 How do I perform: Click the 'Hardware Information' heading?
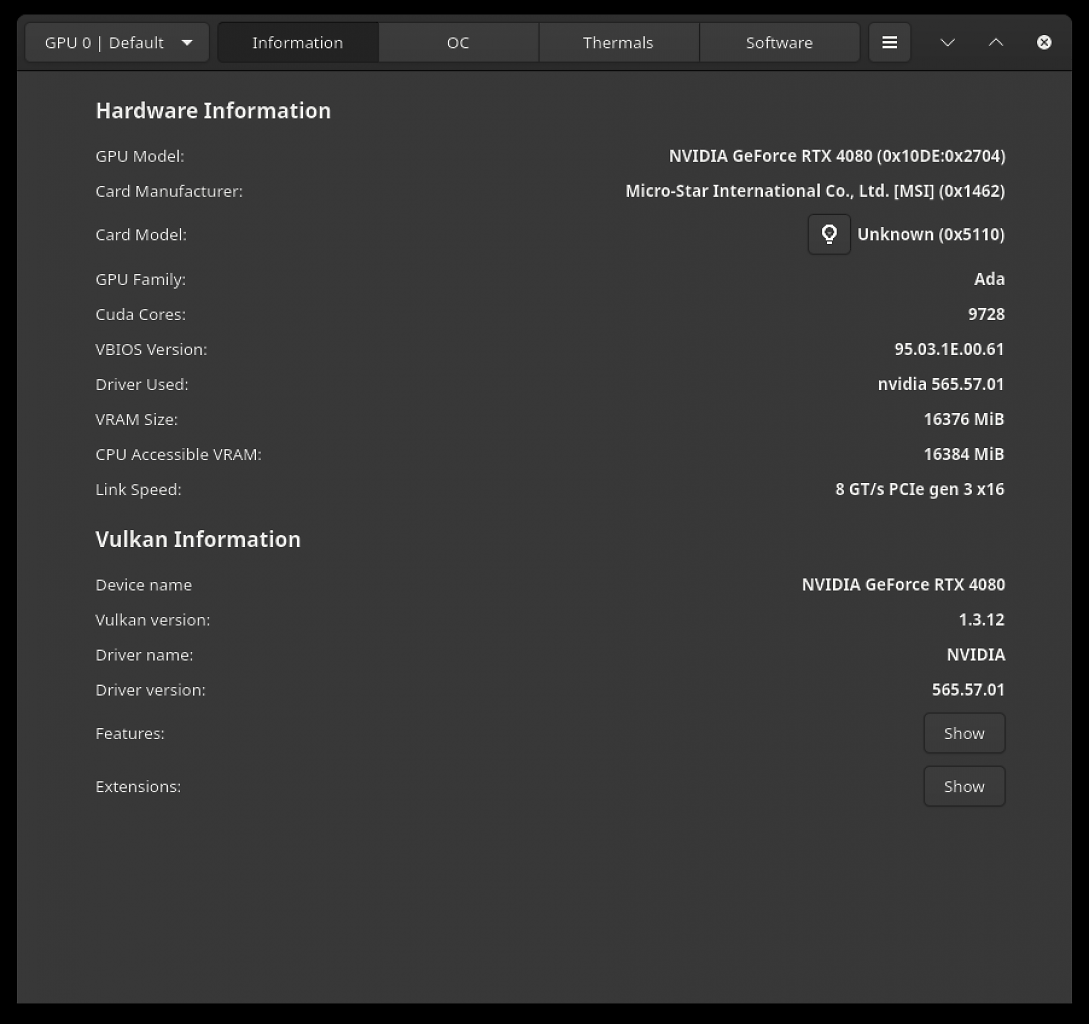(x=213, y=111)
